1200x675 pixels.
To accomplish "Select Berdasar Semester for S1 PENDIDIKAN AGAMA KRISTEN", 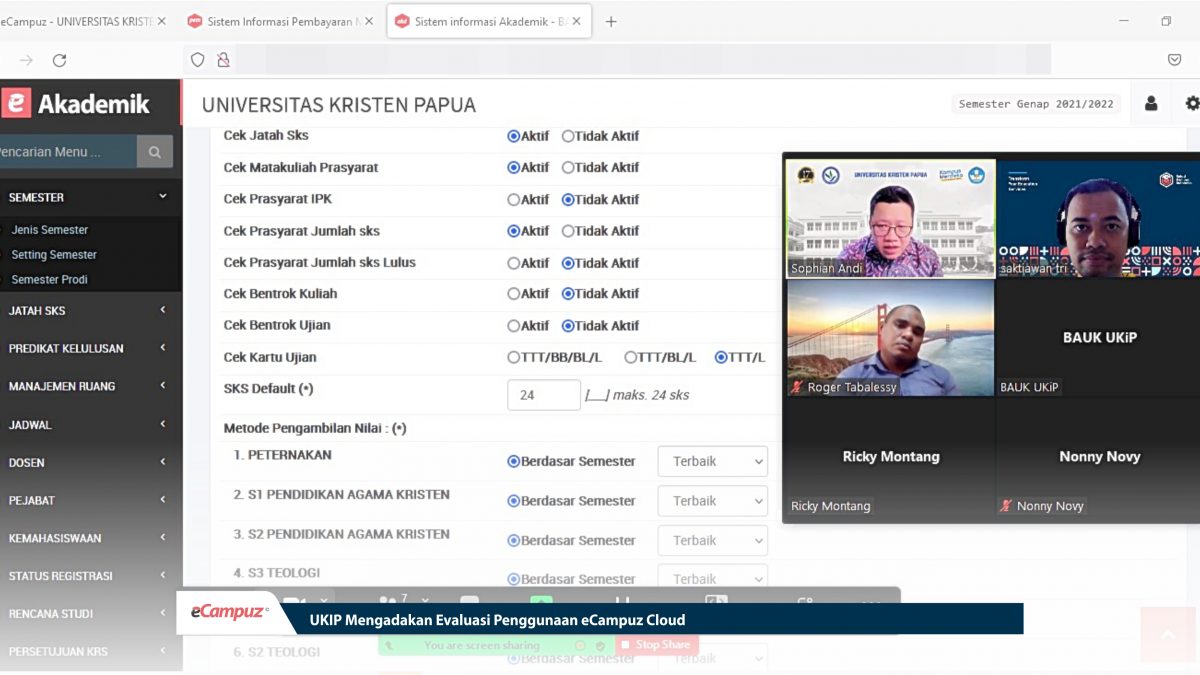I will click(514, 501).
